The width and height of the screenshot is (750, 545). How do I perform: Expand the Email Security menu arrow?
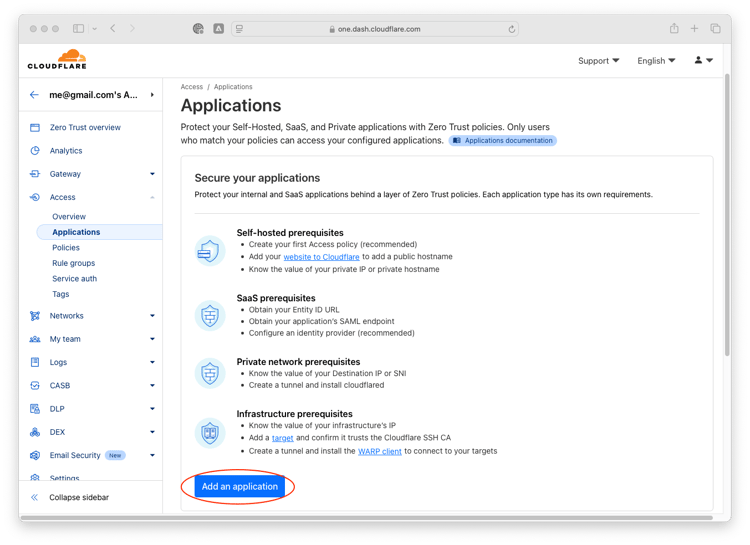pyautogui.click(x=152, y=455)
